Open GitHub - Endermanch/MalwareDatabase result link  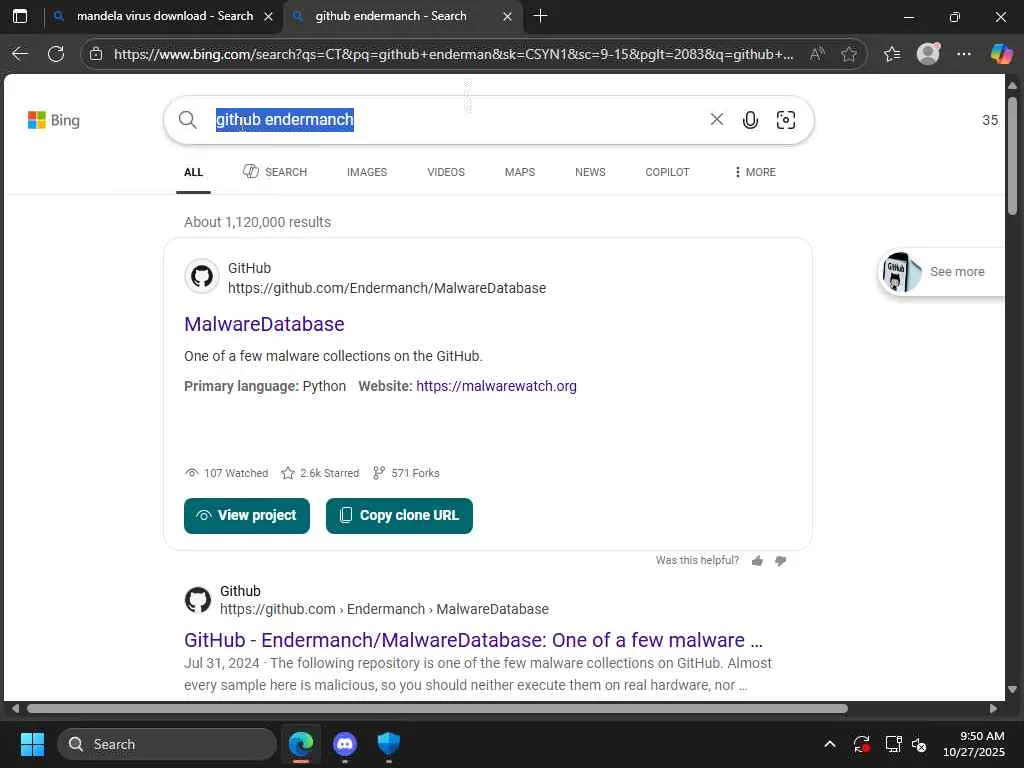[x=473, y=640]
